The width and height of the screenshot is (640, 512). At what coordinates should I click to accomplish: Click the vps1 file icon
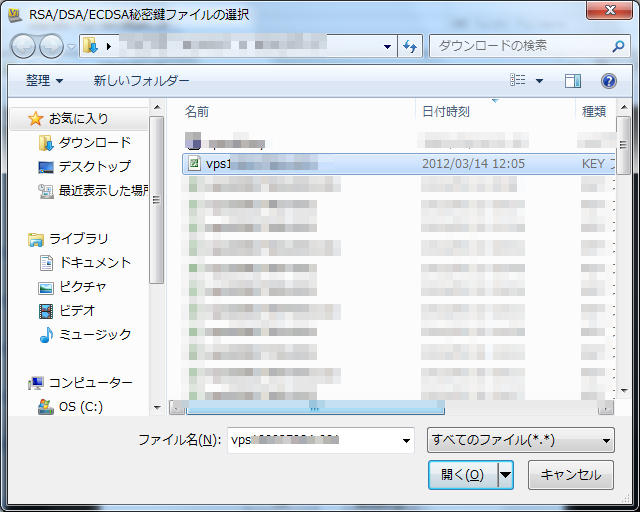coord(194,163)
